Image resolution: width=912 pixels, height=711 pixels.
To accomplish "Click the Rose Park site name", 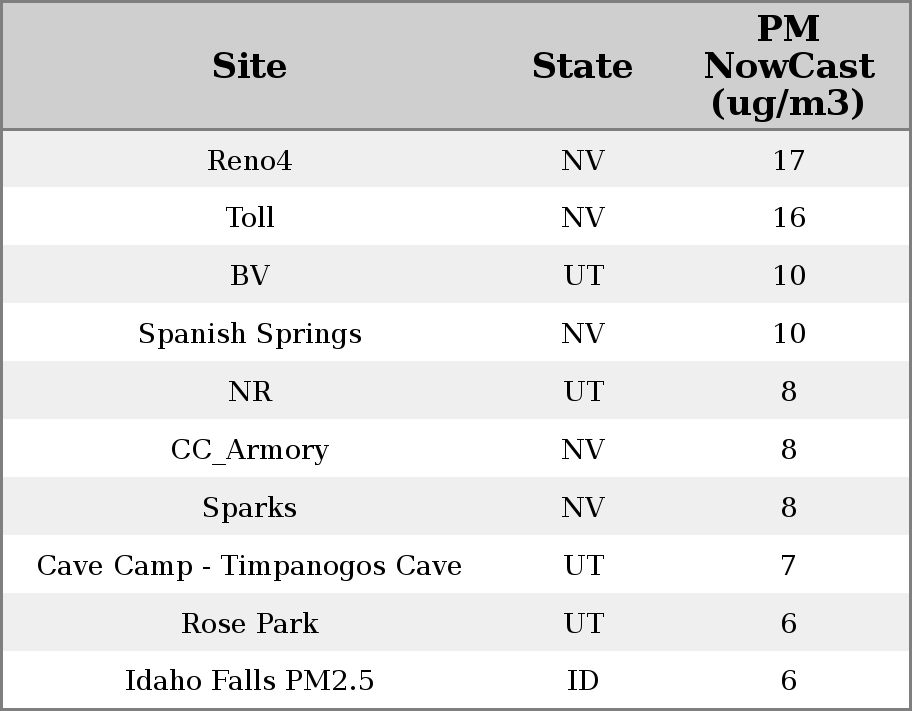I will click(250, 624).
